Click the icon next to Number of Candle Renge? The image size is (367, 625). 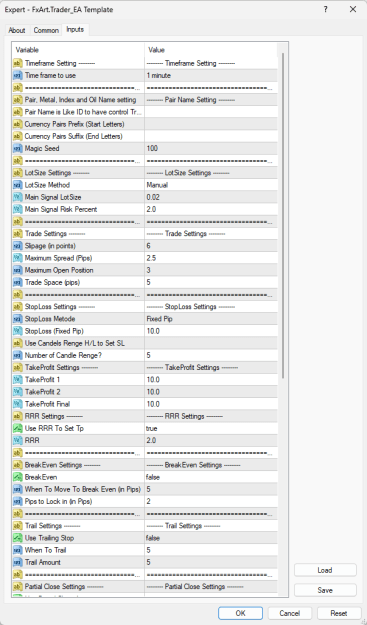click(18, 355)
